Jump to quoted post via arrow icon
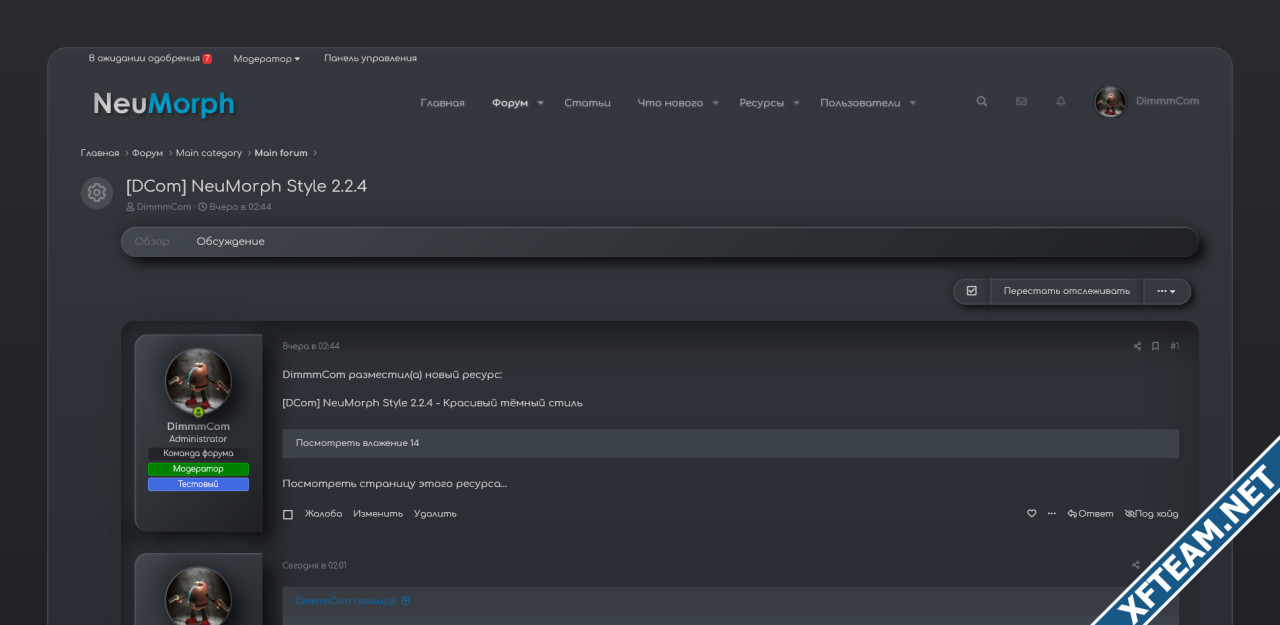Image resolution: width=1280 pixels, height=625 pixels. [x=405, y=601]
